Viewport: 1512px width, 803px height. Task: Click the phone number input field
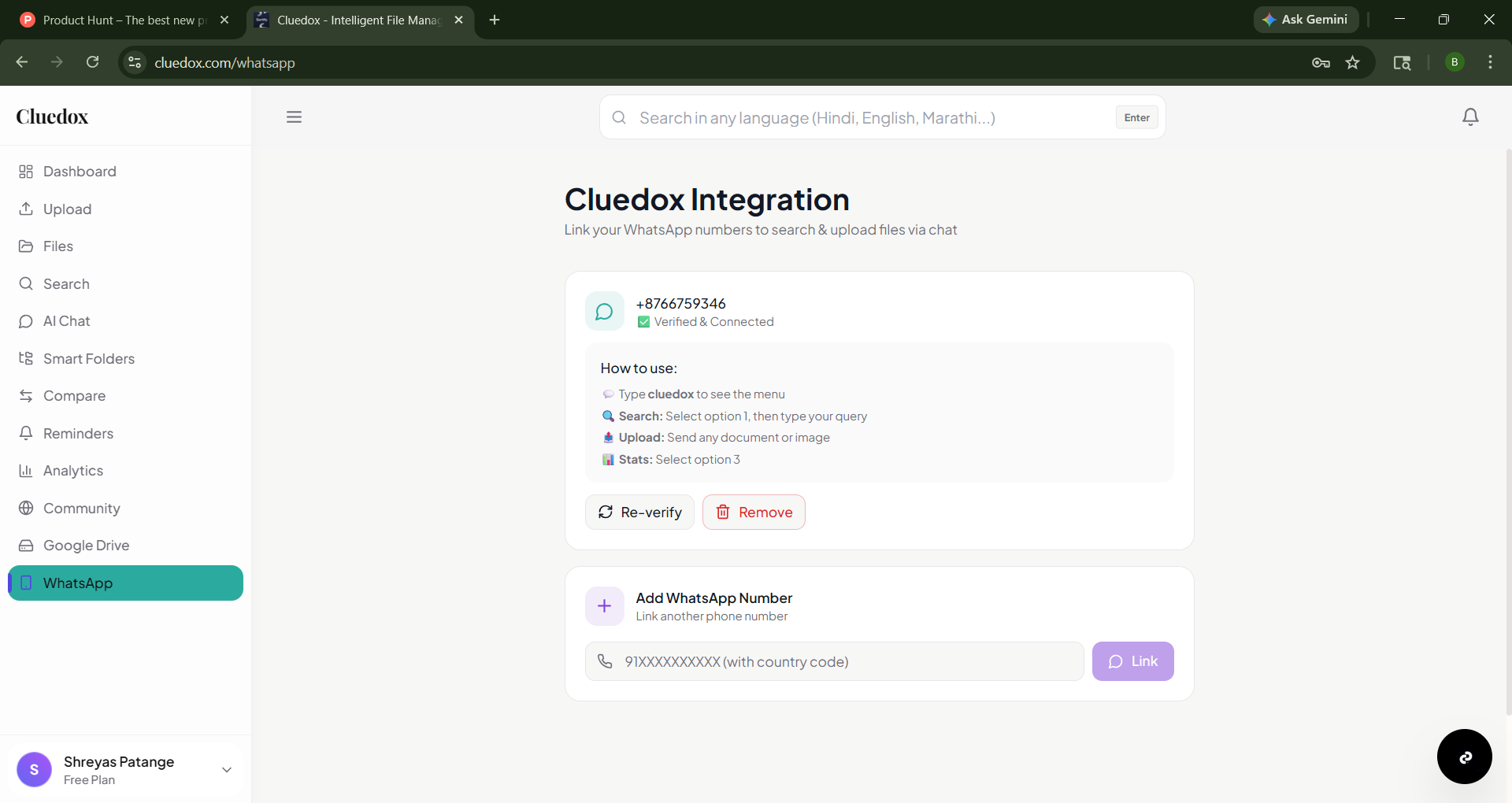pyautogui.click(x=834, y=661)
